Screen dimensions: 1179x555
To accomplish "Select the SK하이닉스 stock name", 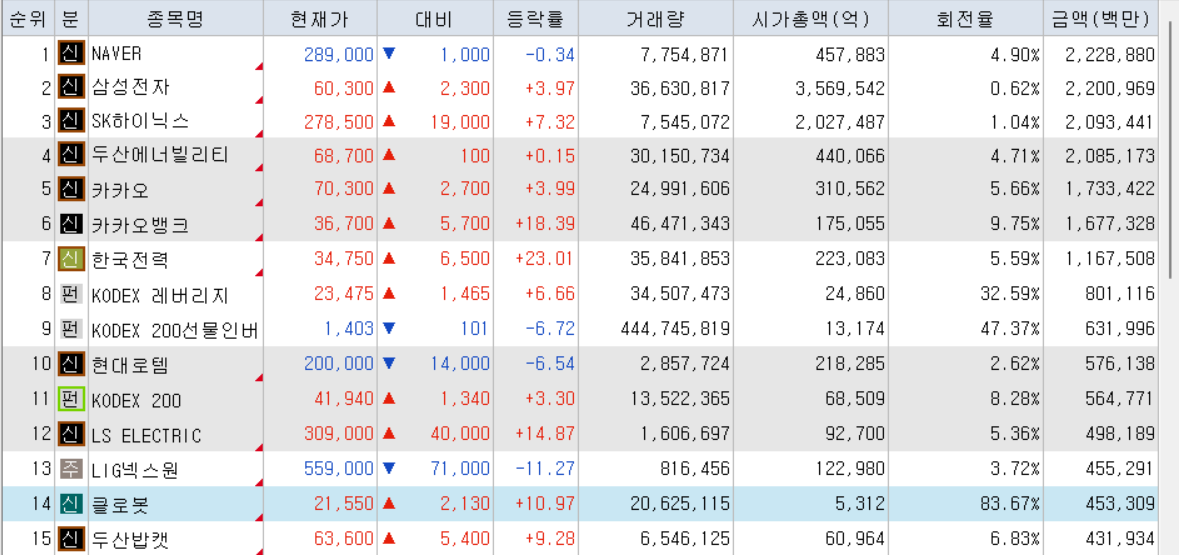I will pos(141,122).
